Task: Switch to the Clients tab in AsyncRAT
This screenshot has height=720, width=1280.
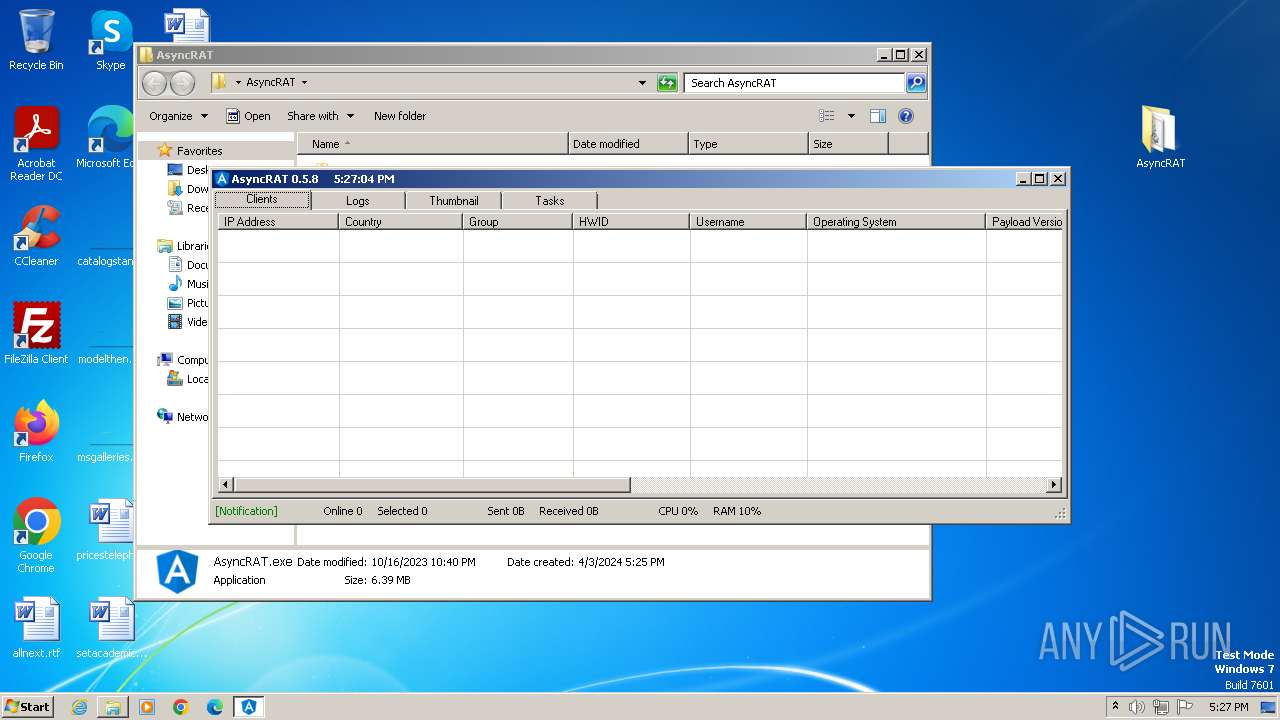Action: (262, 200)
